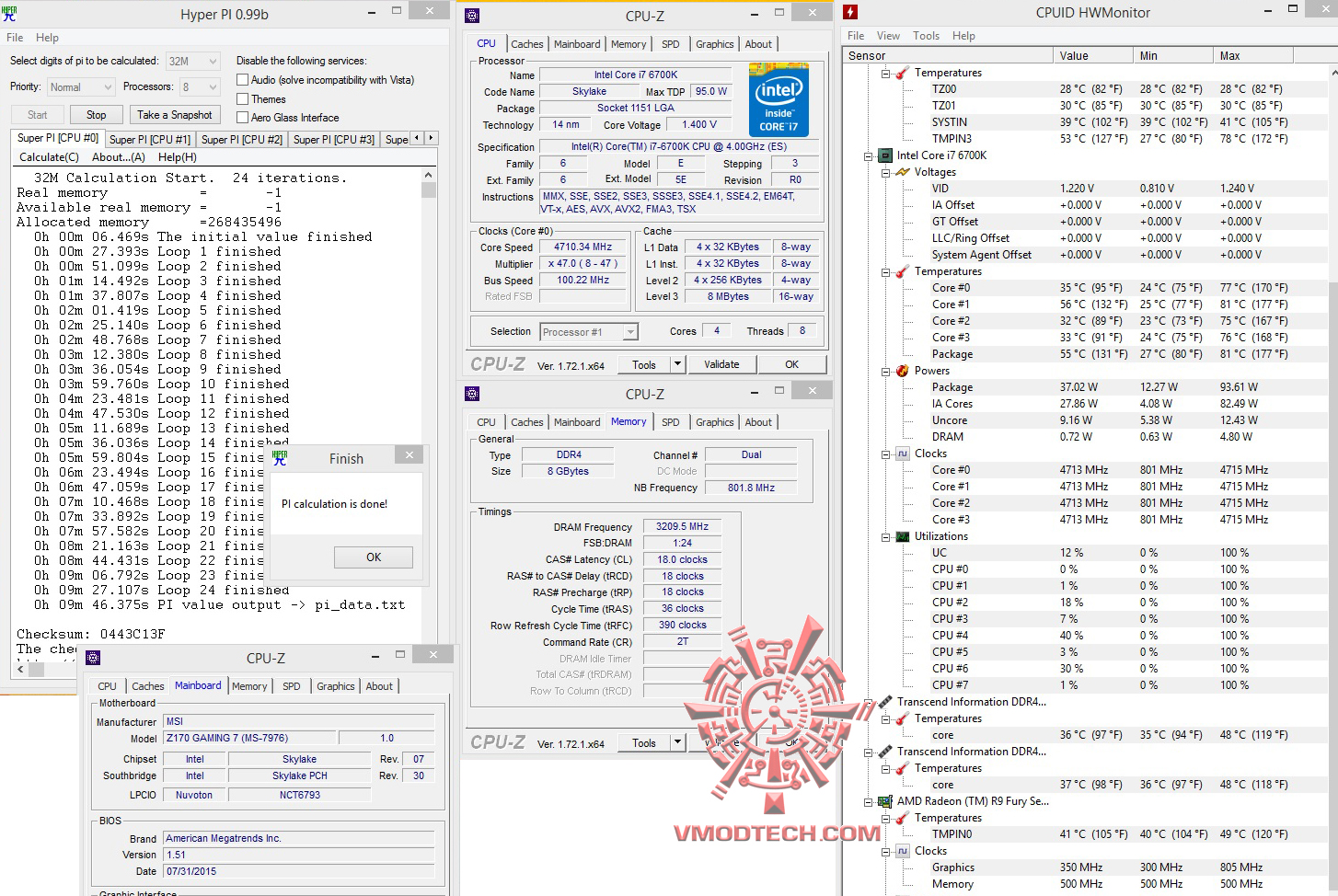Click the Utilizations node icon in HWMonitor

(x=902, y=536)
